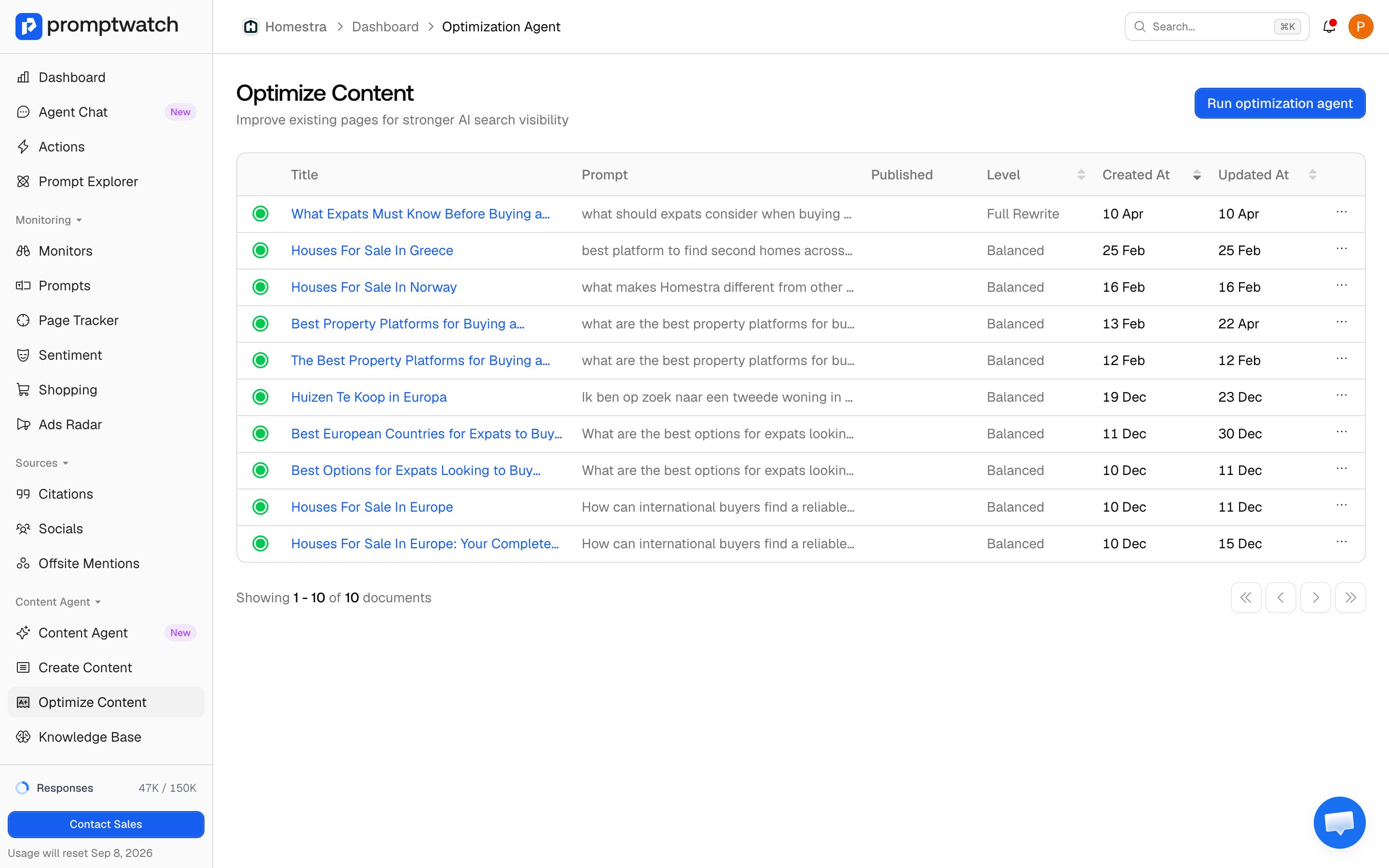Open Huizen Te Koop in Europa document
This screenshot has height=868, width=1389.
point(368,397)
